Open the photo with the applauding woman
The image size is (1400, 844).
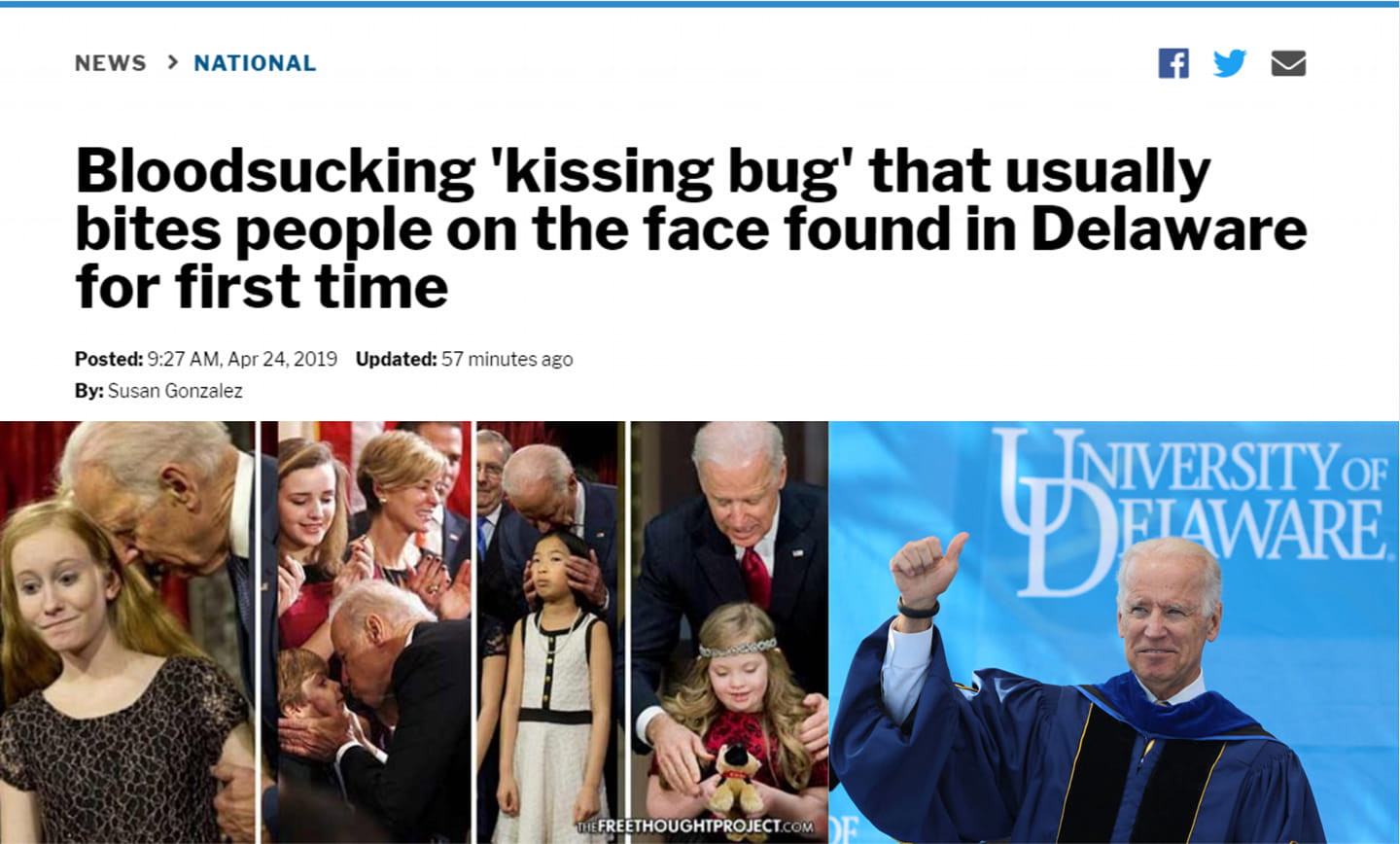pyautogui.click(x=366, y=632)
